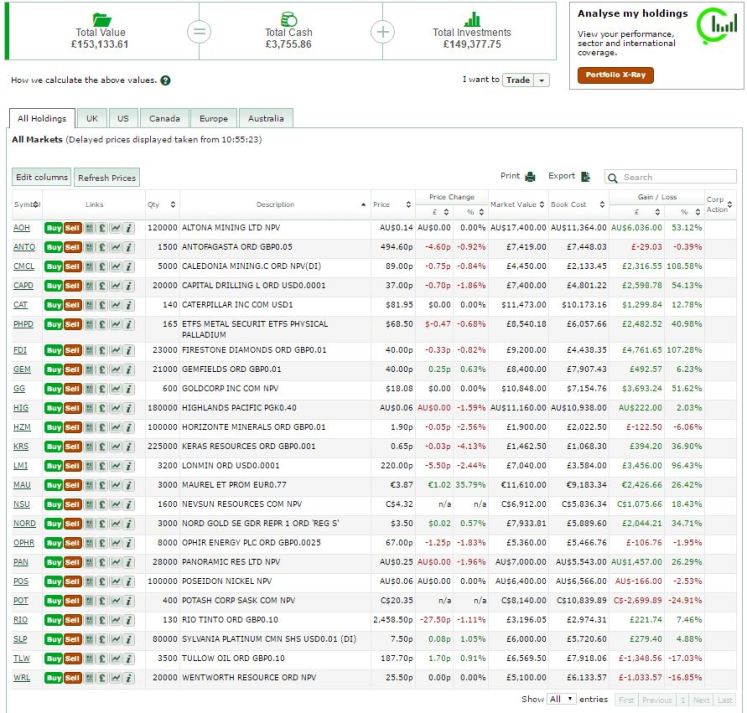Expand the Show entries dropdown
Screen dimensions: 747x713
[x=562, y=699]
